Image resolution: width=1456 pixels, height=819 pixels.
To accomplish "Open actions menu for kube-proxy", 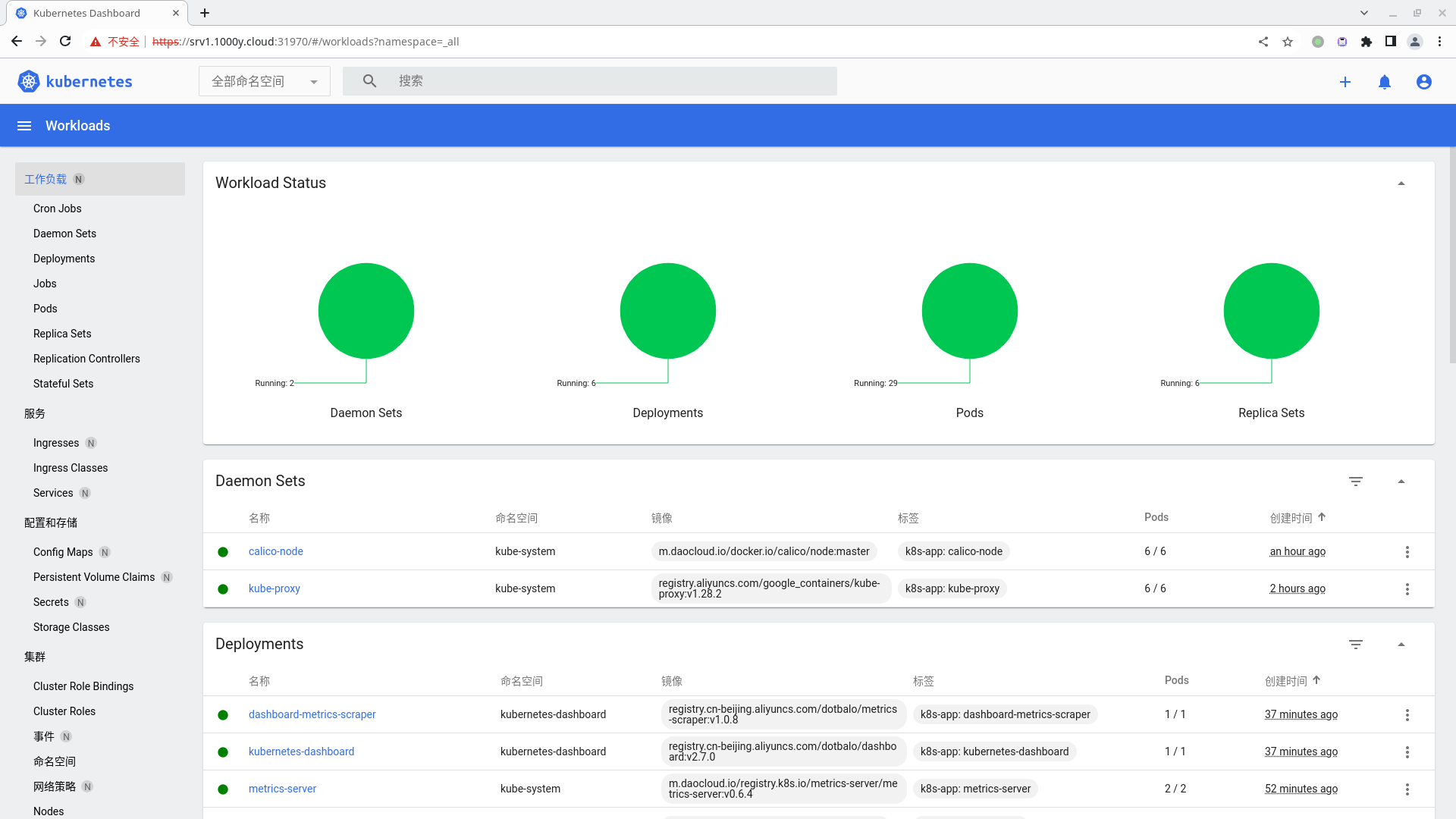I will click(x=1407, y=589).
